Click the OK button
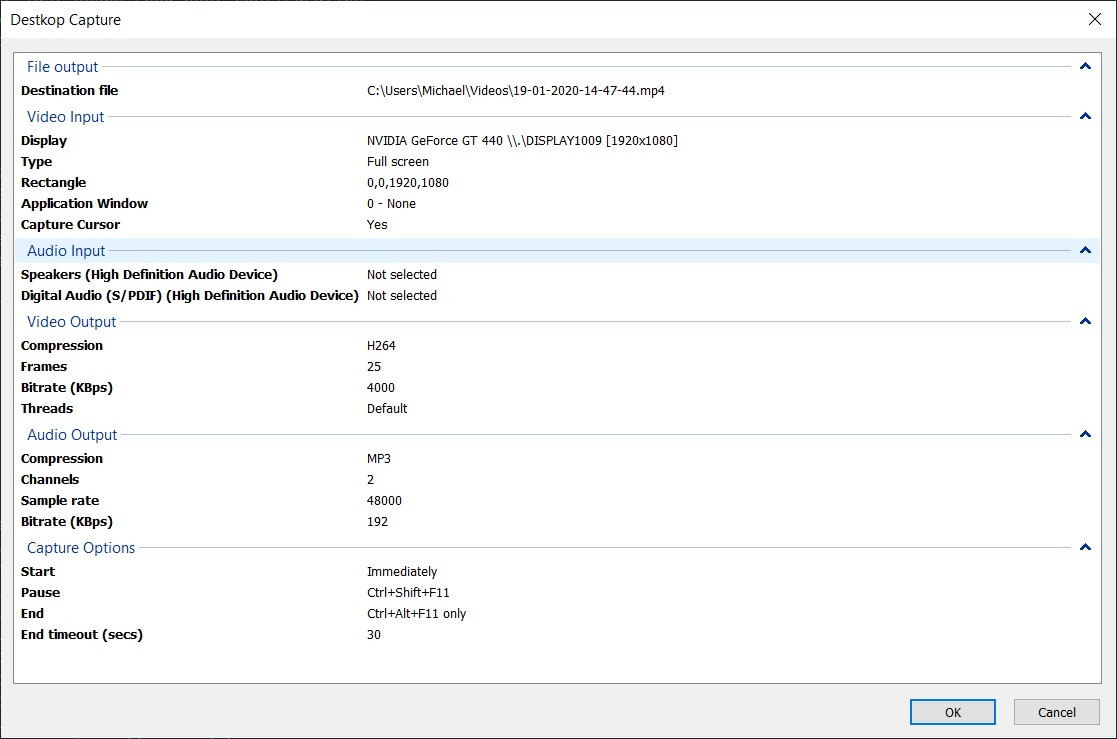Viewport: 1117px width, 739px height. (x=952, y=712)
